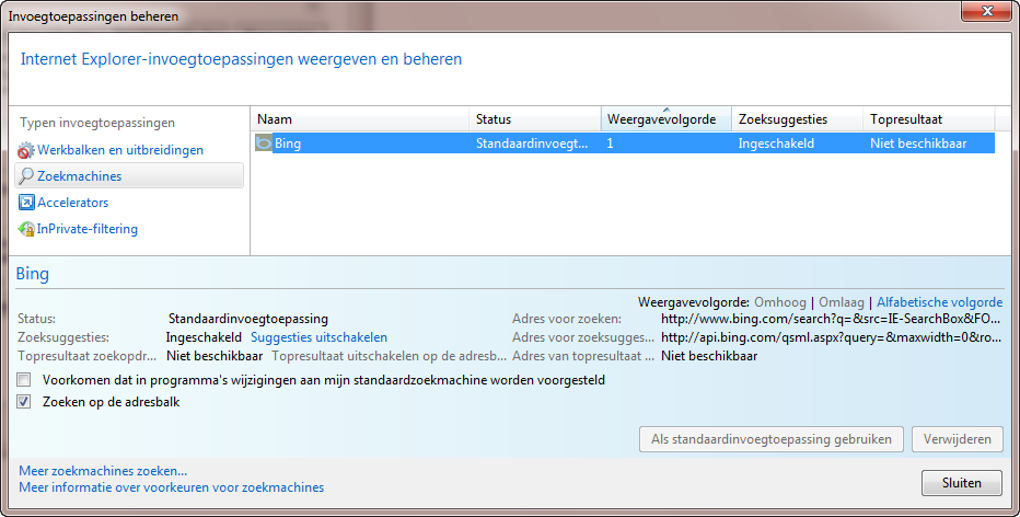Sort list by Status column header
The image size is (1020, 517).
pos(535,119)
